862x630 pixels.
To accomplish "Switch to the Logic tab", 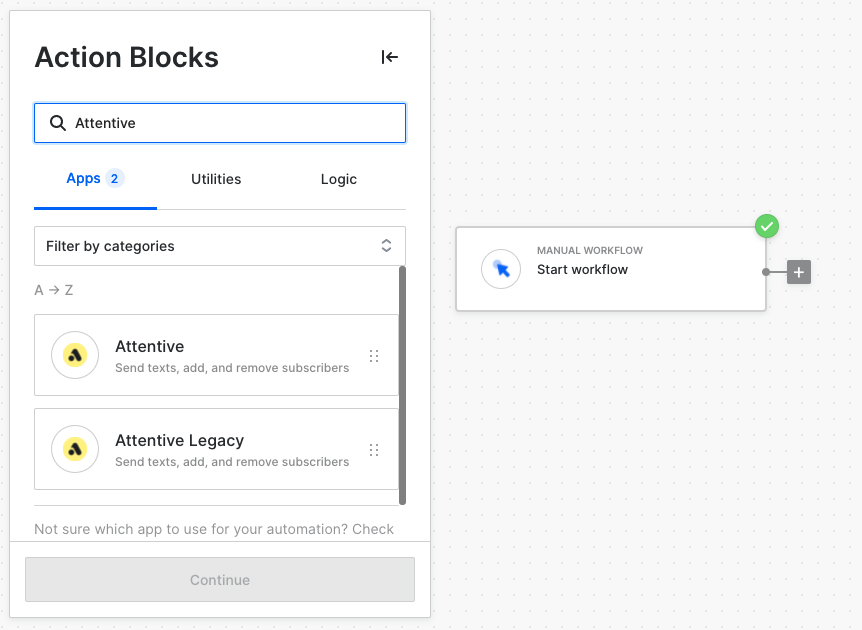I will (x=339, y=179).
